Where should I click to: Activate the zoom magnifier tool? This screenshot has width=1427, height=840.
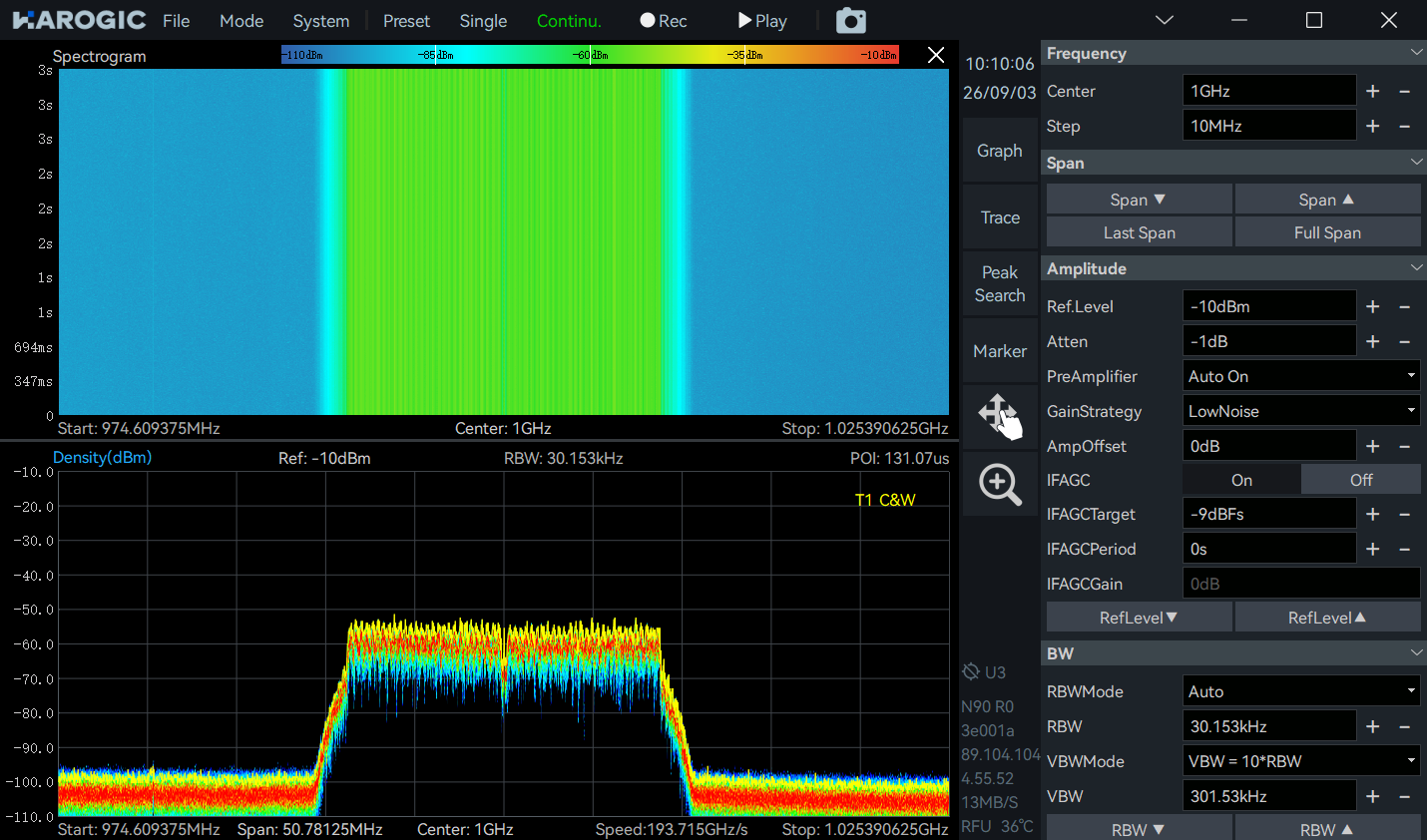(x=1000, y=484)
